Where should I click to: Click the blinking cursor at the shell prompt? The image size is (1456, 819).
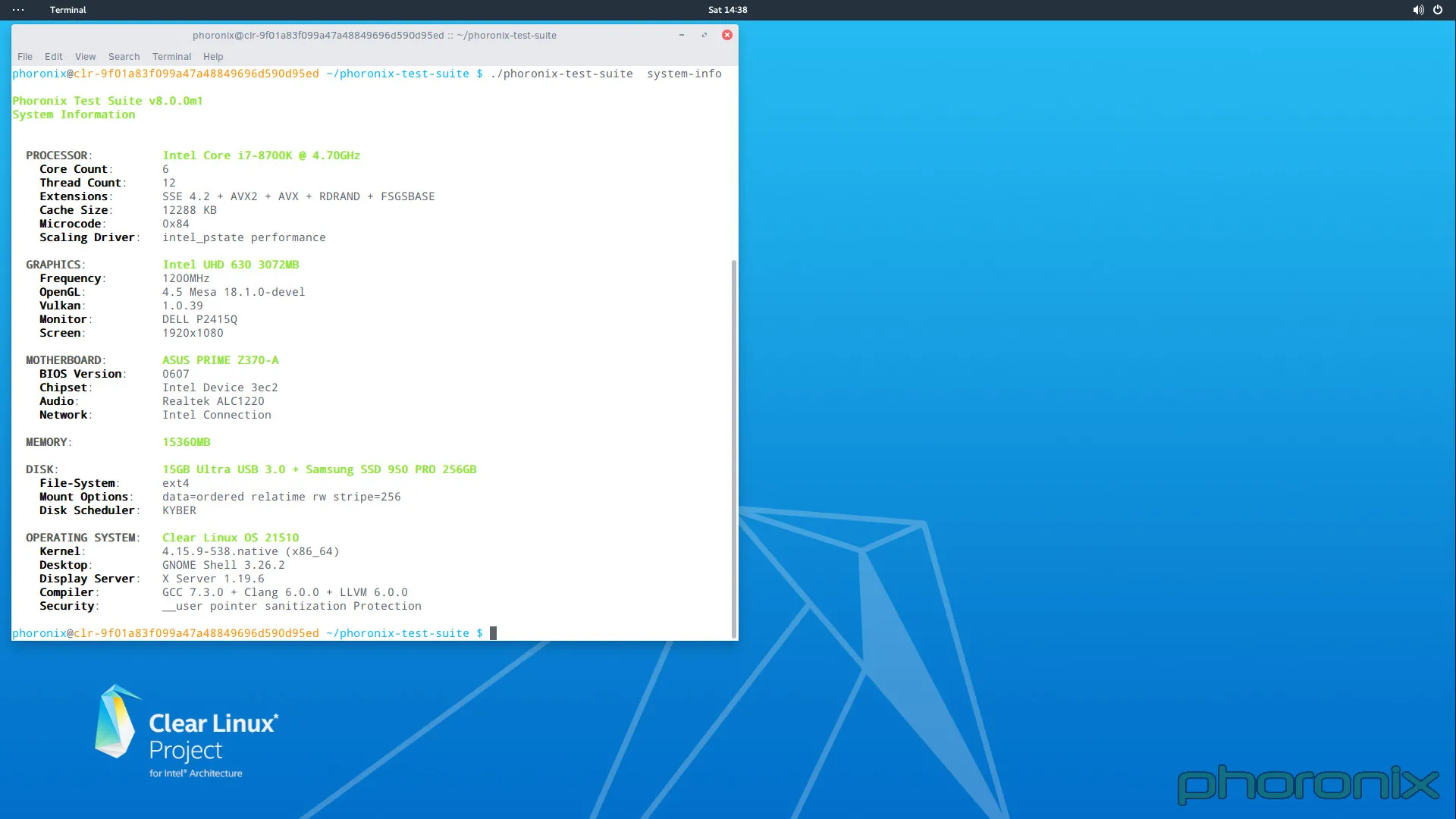493,632
